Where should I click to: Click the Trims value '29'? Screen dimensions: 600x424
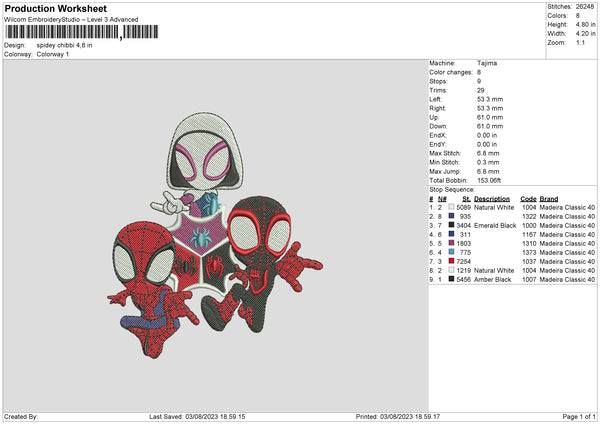[x=481, y=90]
